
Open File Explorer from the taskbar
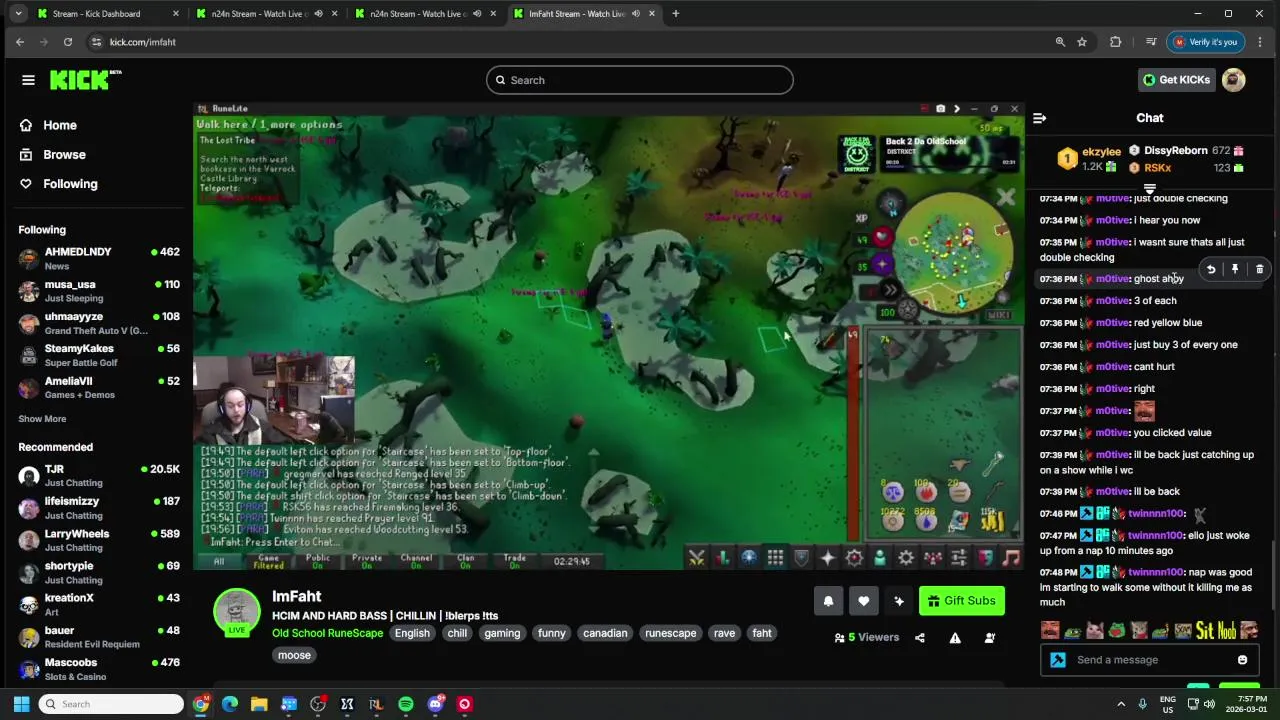pyautogui.click(x=259, y=704)
